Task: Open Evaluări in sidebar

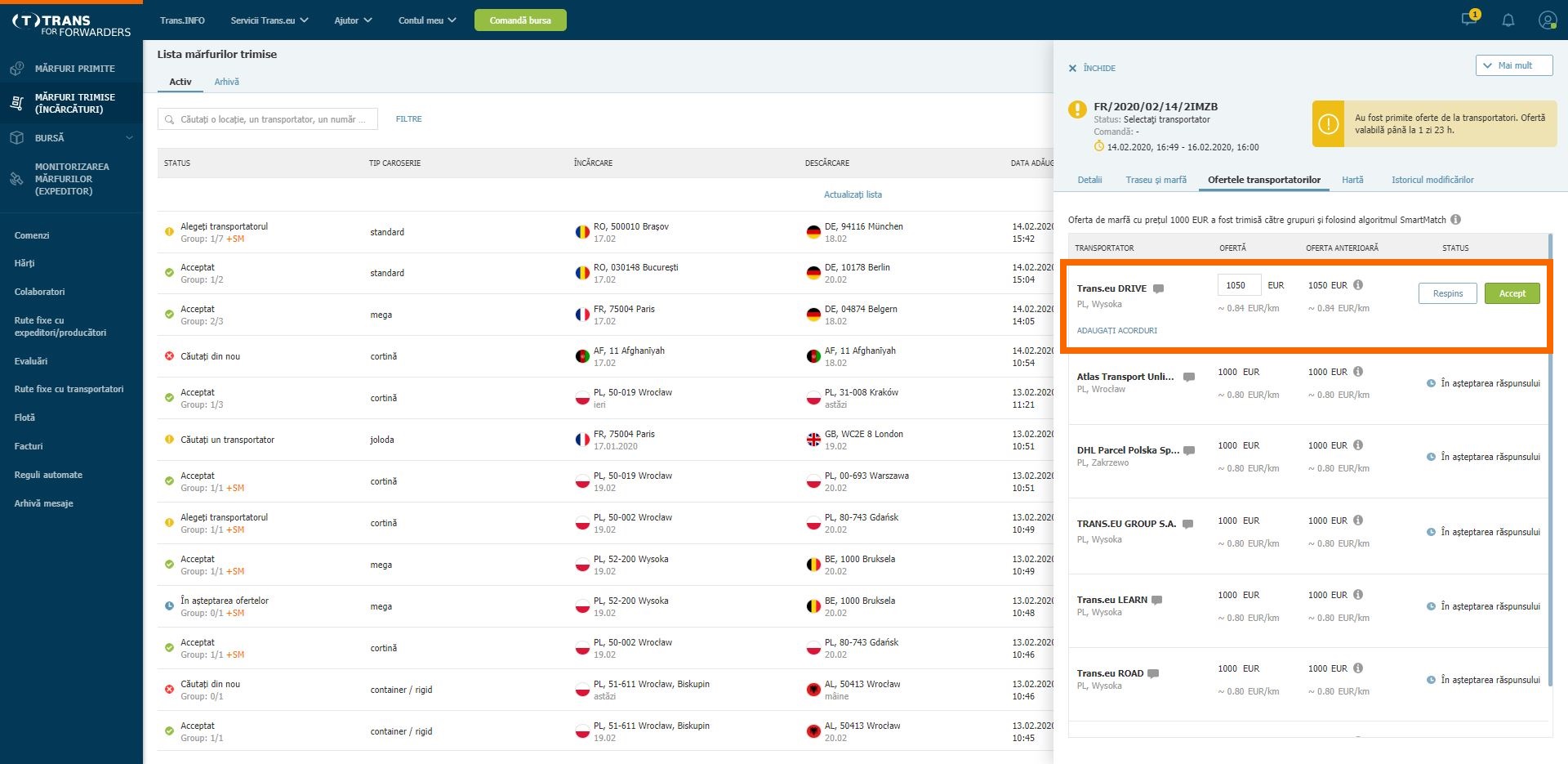Action: click(x=31, y=361)
